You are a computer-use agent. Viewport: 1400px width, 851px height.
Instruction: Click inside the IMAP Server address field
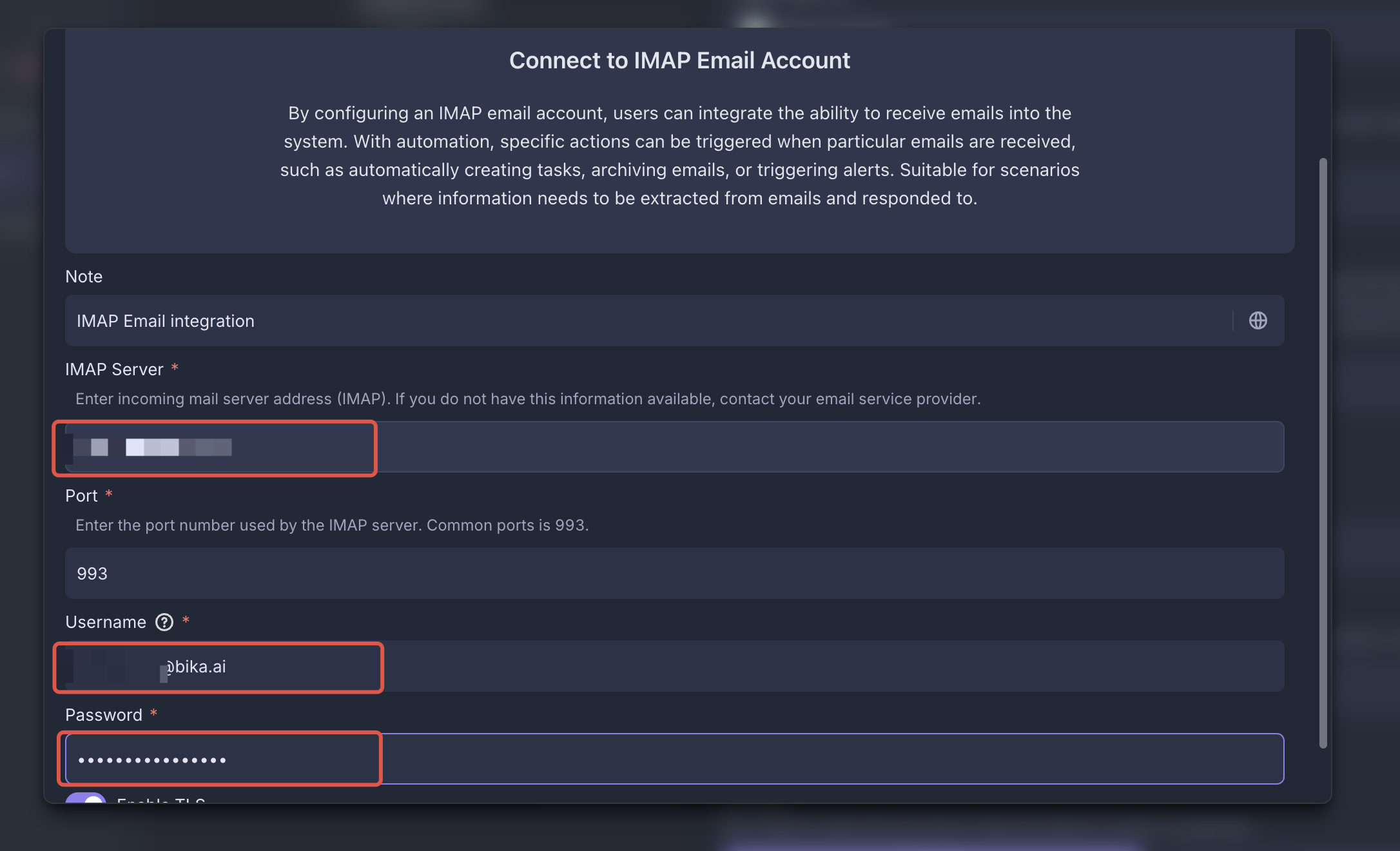click(675, 447)
